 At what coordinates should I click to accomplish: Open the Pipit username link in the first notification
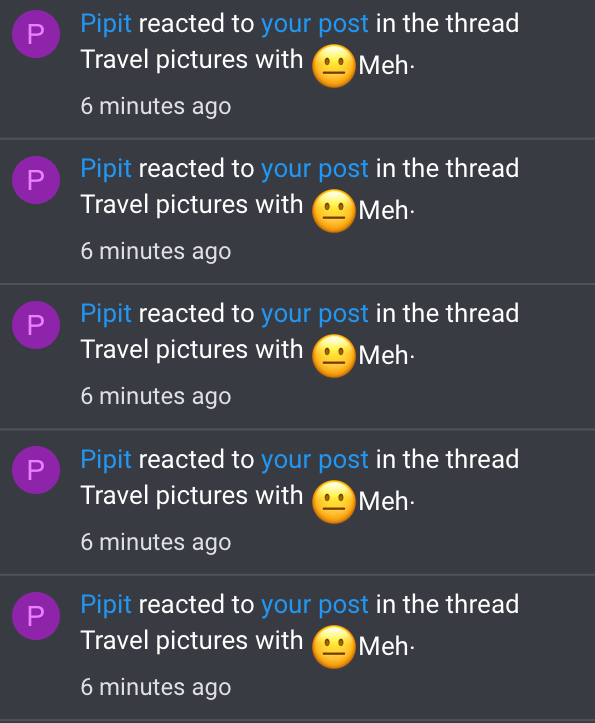tap(106, 24)
